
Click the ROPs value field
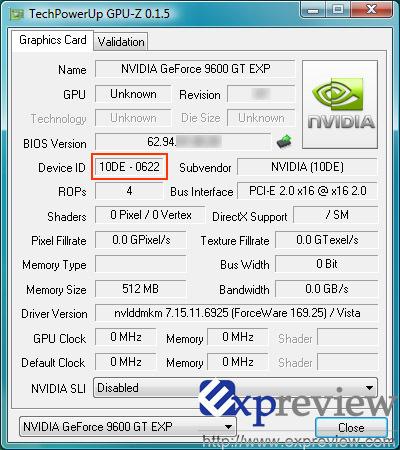pos(129,191)
